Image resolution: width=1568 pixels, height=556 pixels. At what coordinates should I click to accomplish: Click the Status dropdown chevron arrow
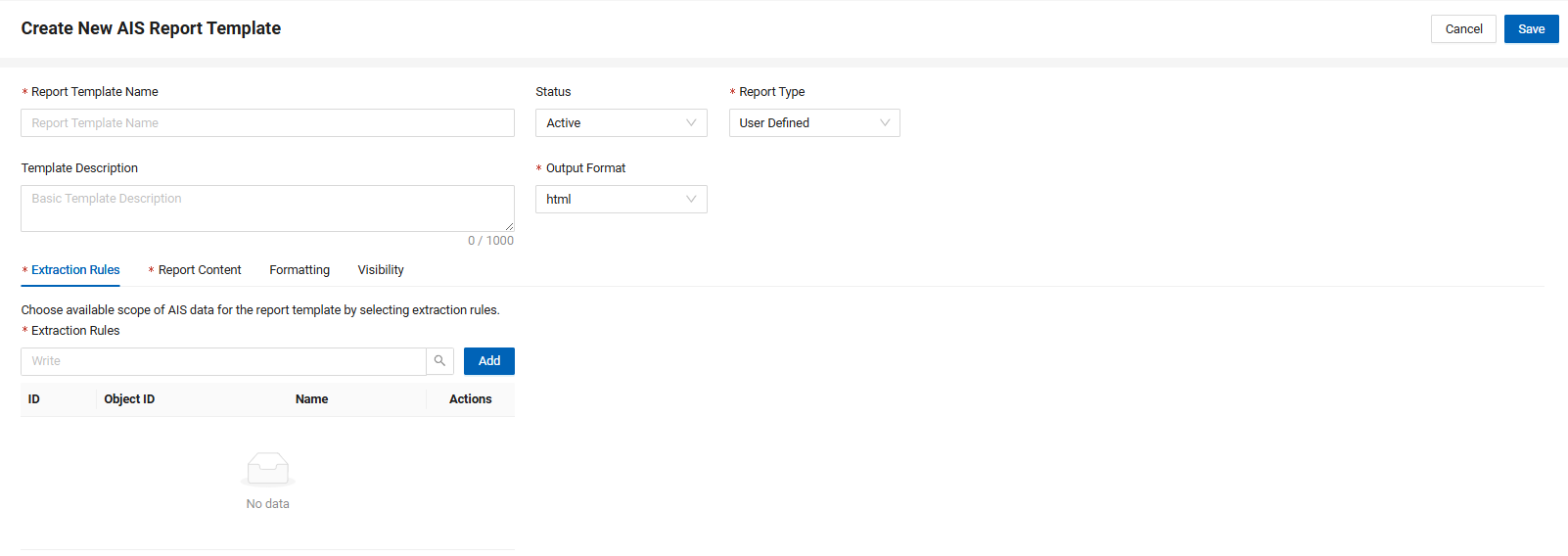(x=691, y=122)
